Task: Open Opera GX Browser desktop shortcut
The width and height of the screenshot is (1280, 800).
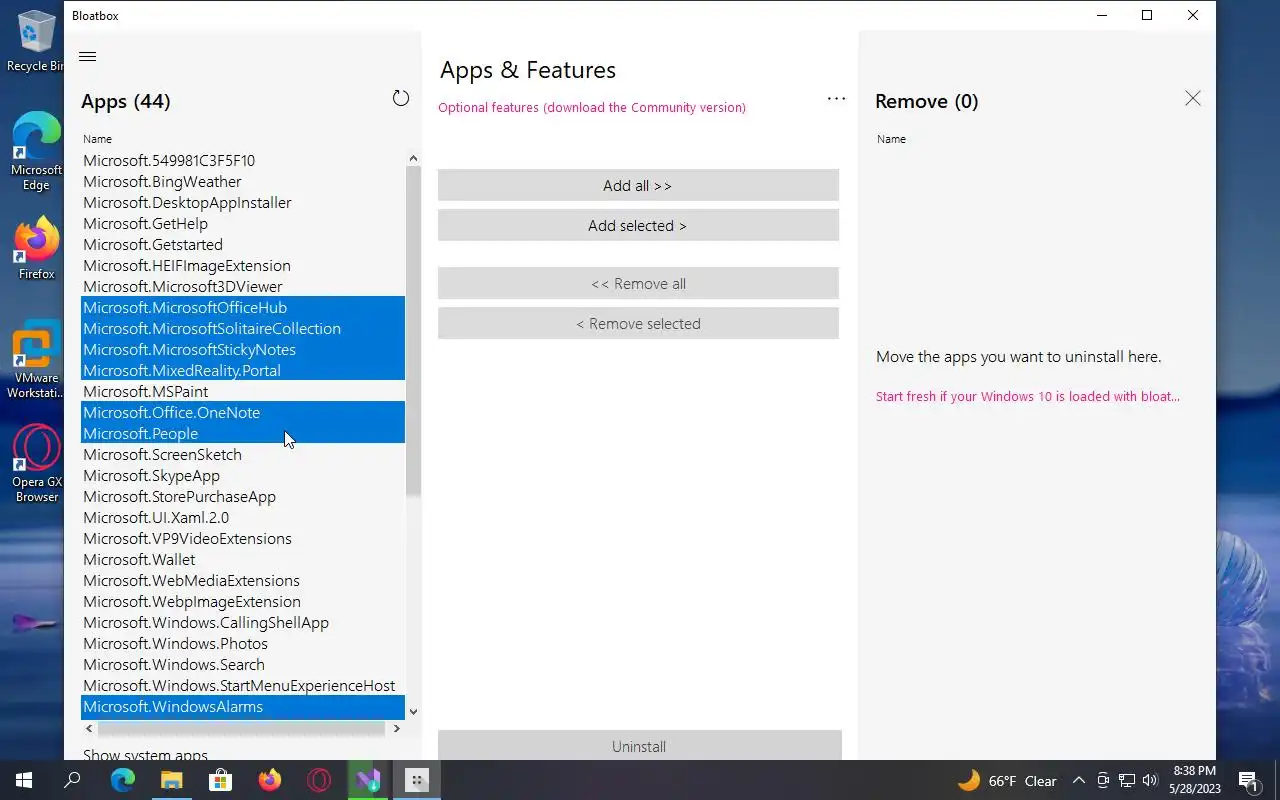Action: pos(36,463)
